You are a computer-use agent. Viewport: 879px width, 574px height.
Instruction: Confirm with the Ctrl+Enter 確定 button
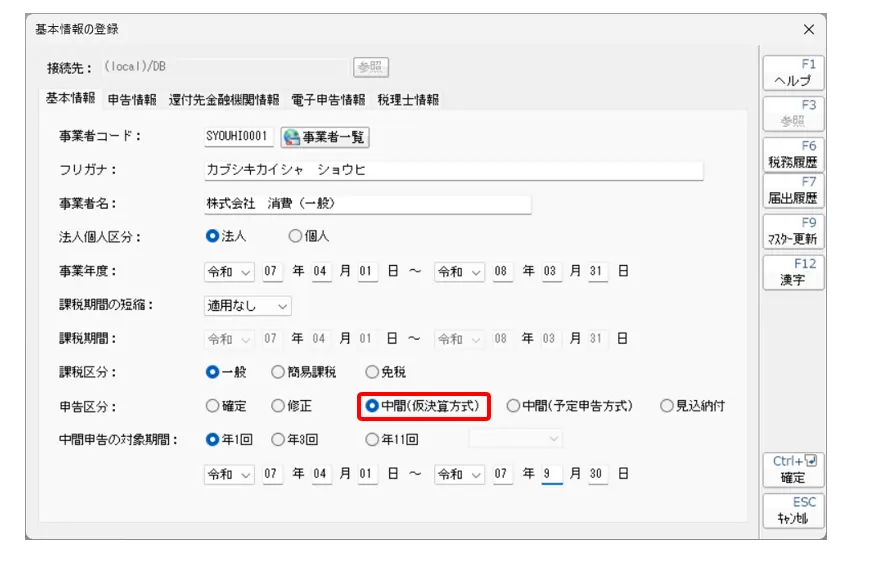(x=793, y=470)
